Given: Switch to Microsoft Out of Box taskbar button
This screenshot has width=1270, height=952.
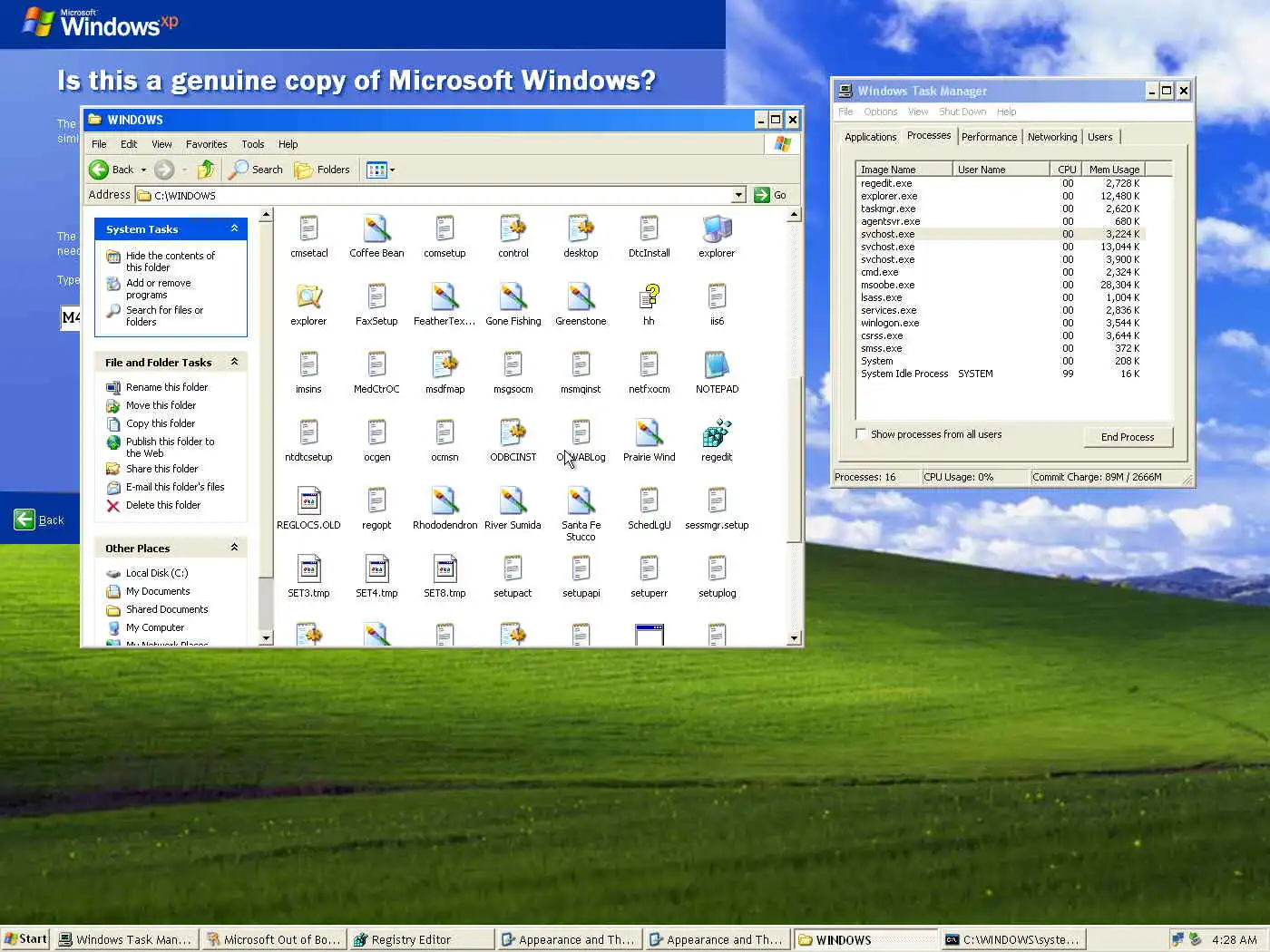Looking at the screenshot, I should coord(274,939).
